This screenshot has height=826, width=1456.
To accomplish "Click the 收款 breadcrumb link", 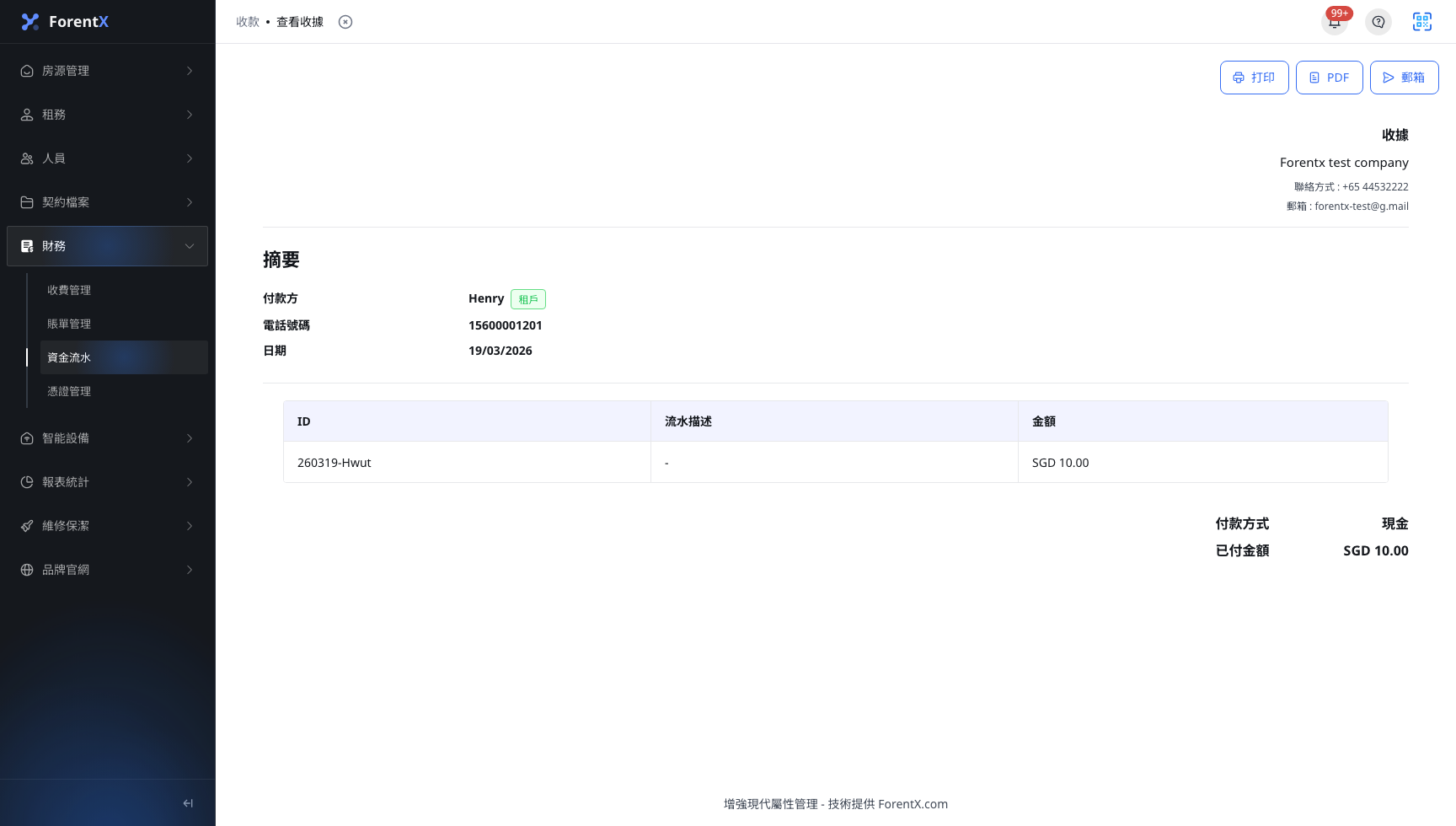I will pyautogui.click(x=248, y=22).
